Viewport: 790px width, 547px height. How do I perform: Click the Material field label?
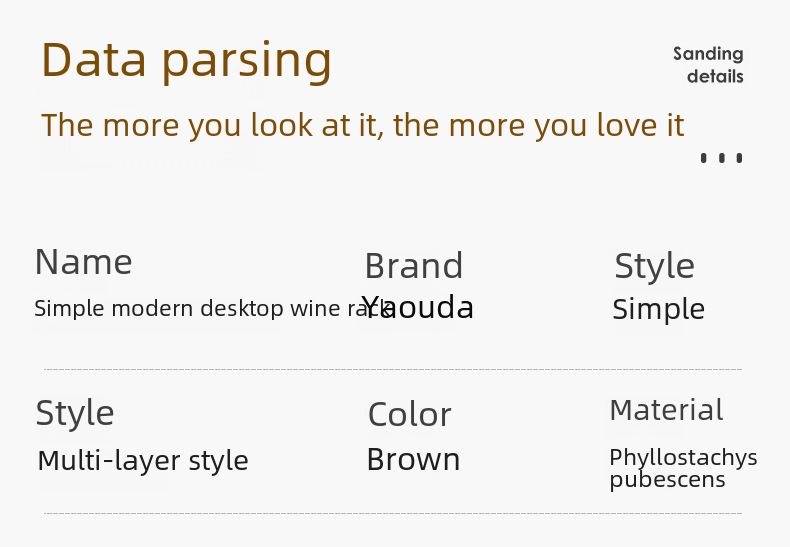[x=667, y=410]
